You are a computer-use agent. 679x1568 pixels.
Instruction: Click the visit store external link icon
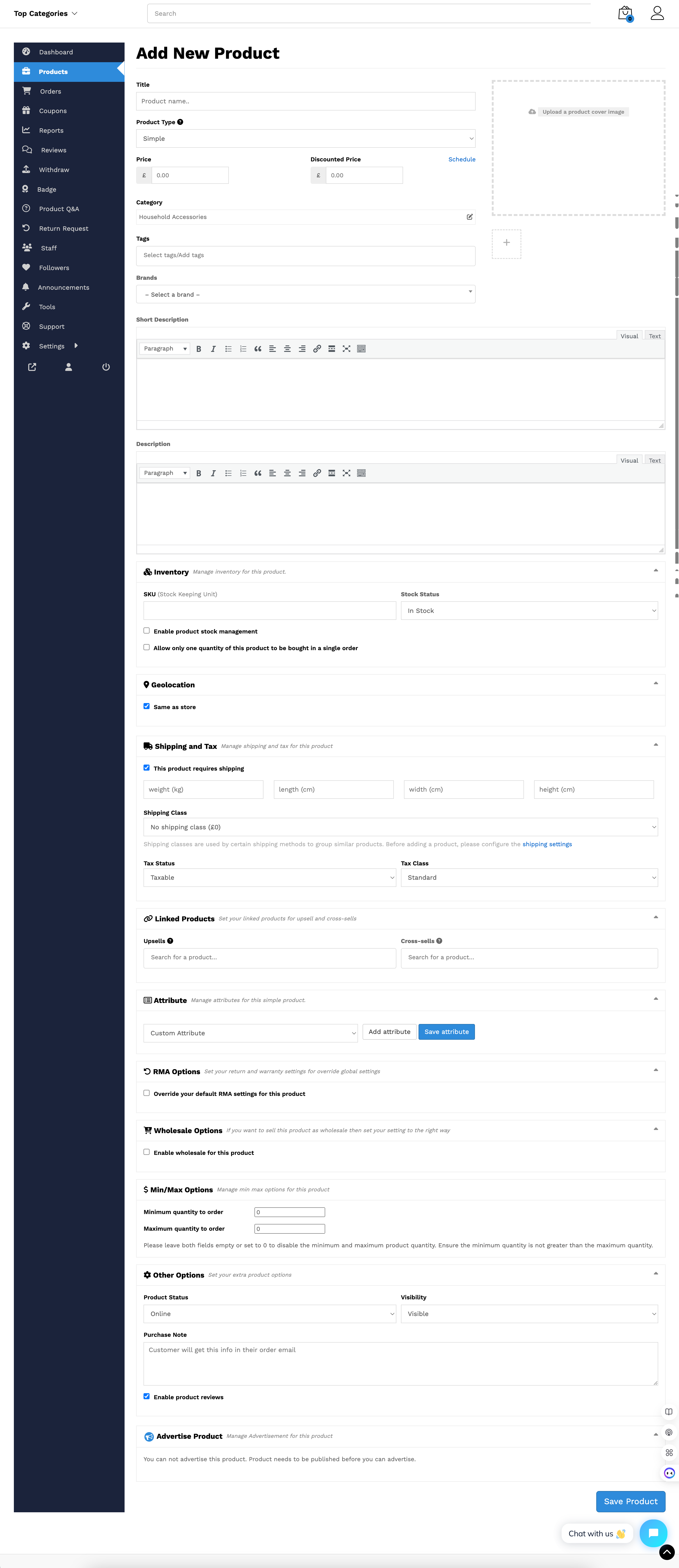pos(32,367)
